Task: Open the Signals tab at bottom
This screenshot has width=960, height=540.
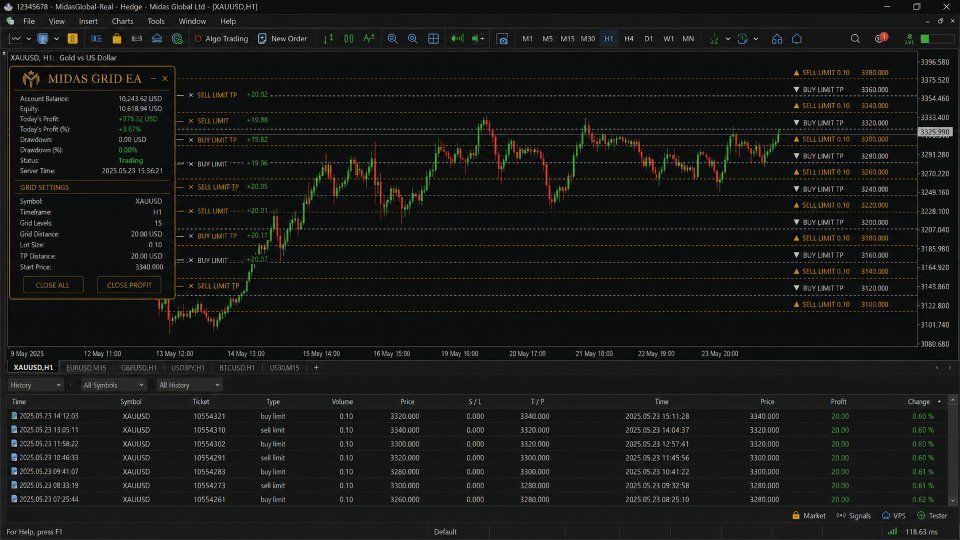Action: tap(853, 516)
